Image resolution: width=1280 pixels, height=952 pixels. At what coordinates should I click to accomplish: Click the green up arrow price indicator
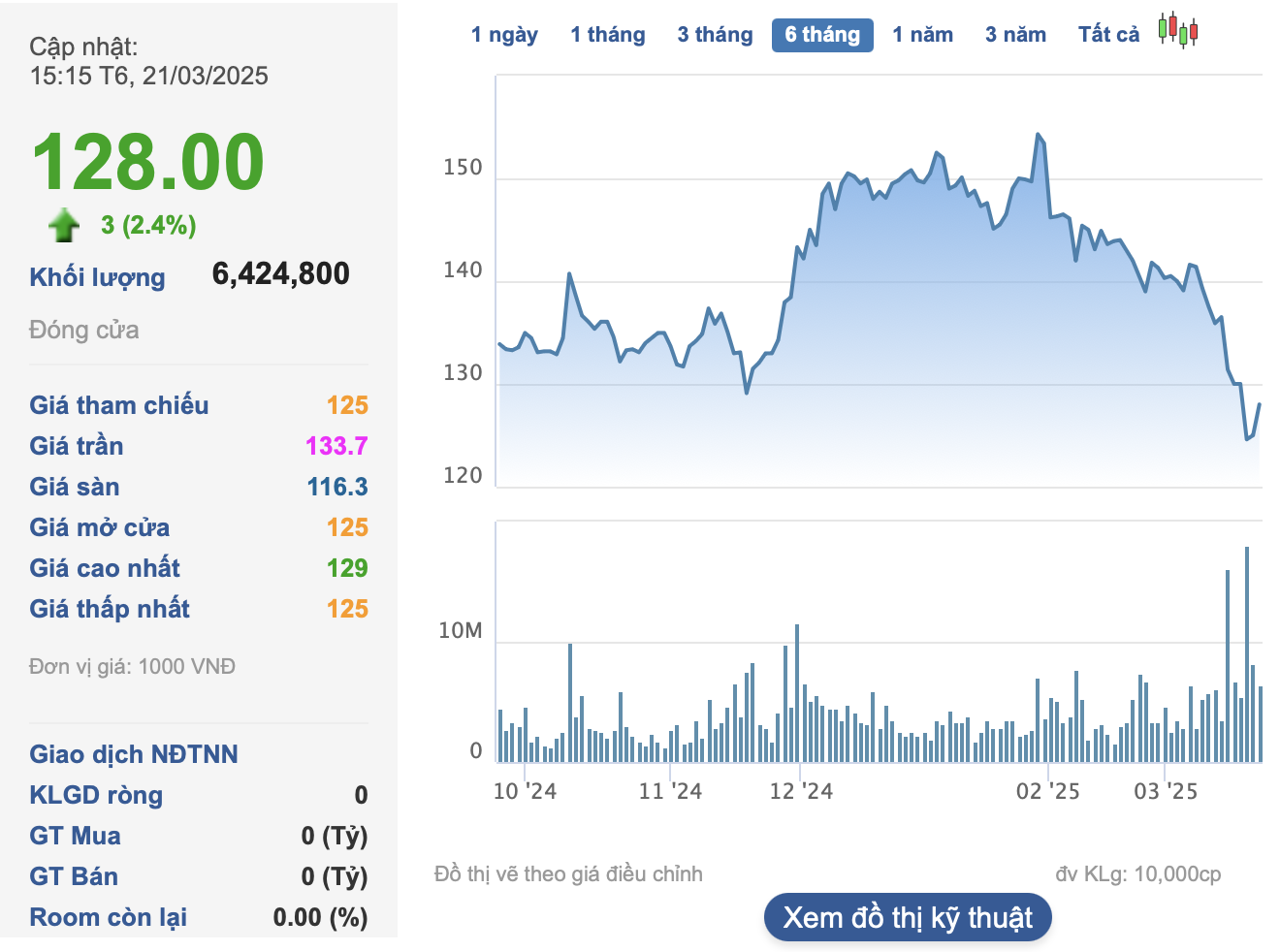coord(64,225)
